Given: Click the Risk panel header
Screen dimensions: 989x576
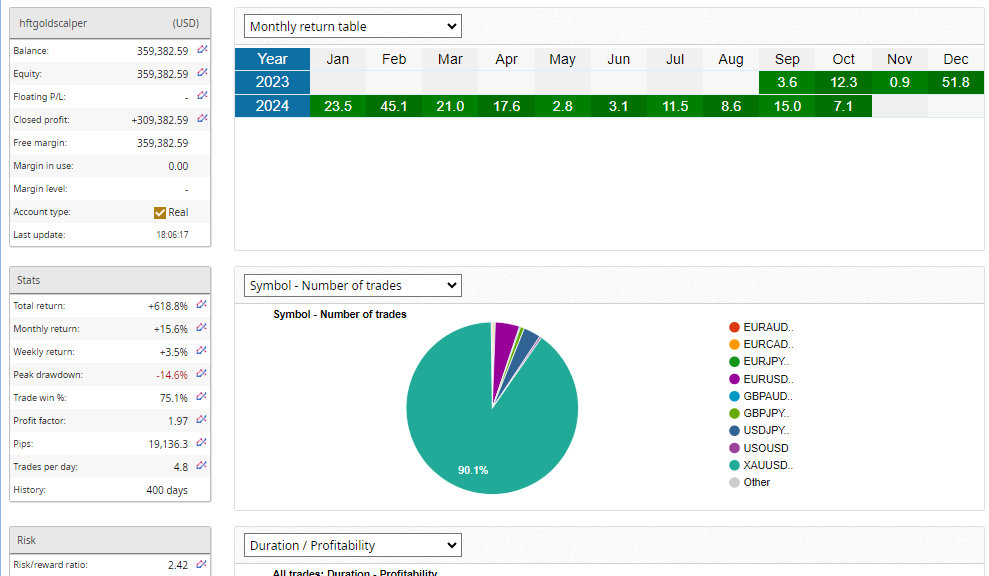Looking at the screenshot, I should [x=110, y=540].
